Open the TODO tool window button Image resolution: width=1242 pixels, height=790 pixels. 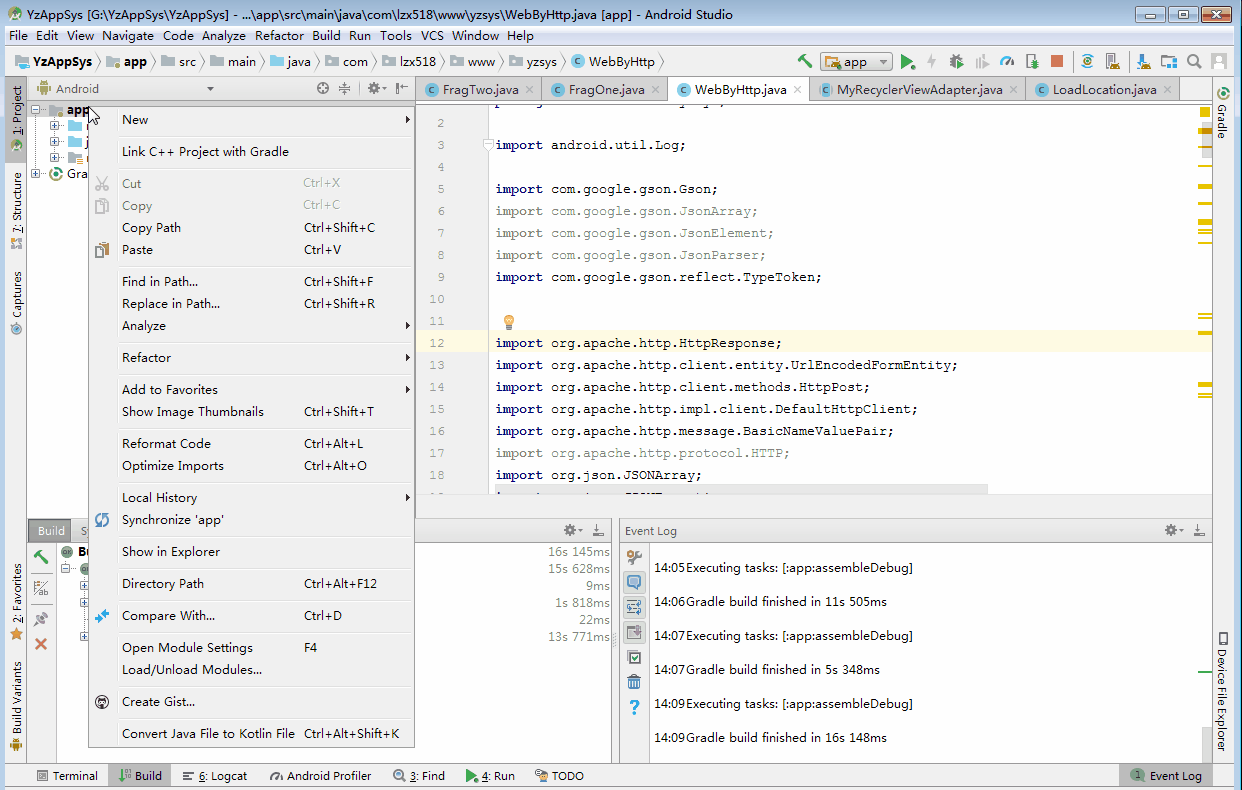(x=560, y=776)
